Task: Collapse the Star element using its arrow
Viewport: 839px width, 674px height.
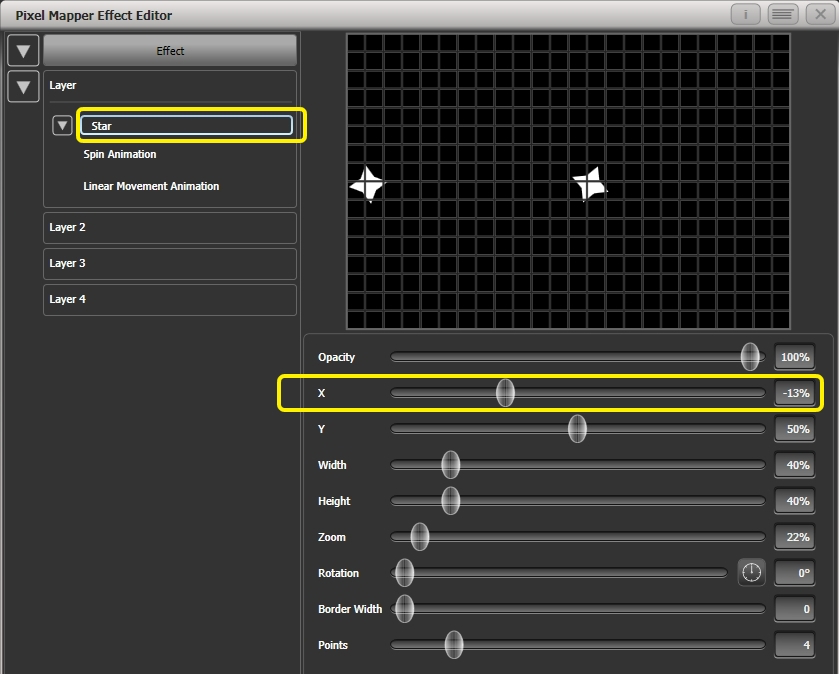Action: 62,125
